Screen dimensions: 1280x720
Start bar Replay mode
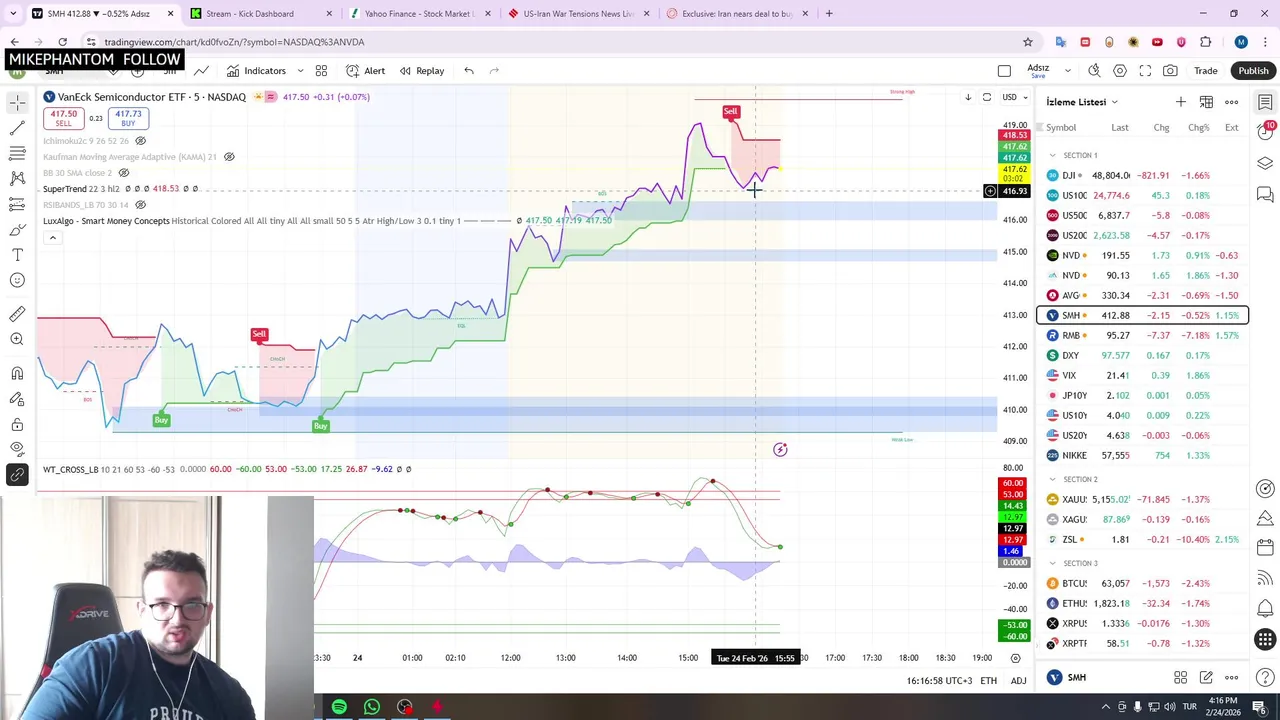[x=422, y=71]
